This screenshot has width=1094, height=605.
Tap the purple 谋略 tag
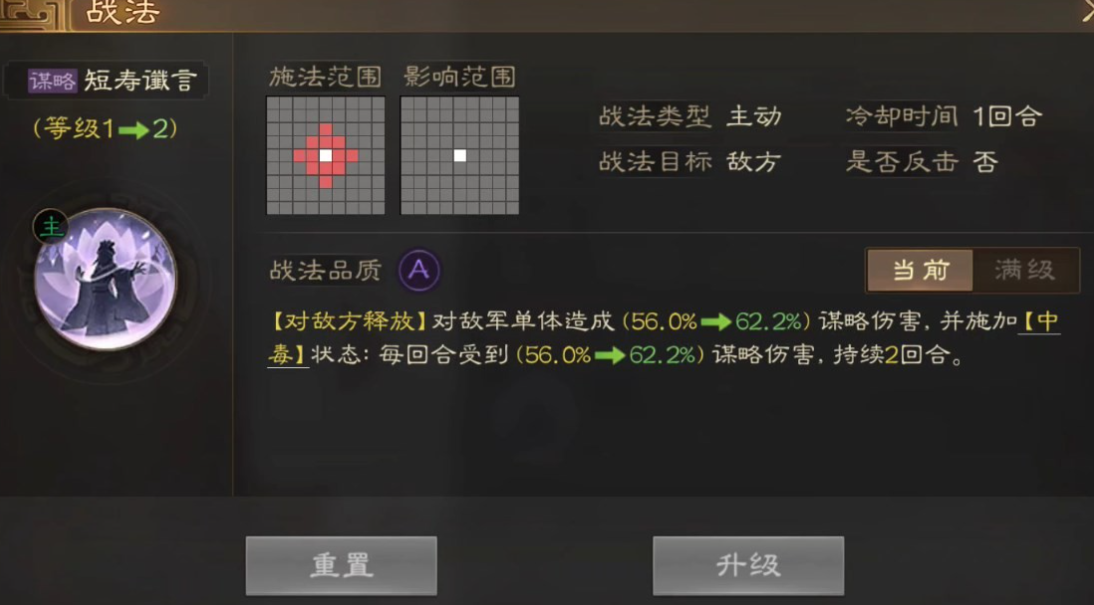point(52,81)
